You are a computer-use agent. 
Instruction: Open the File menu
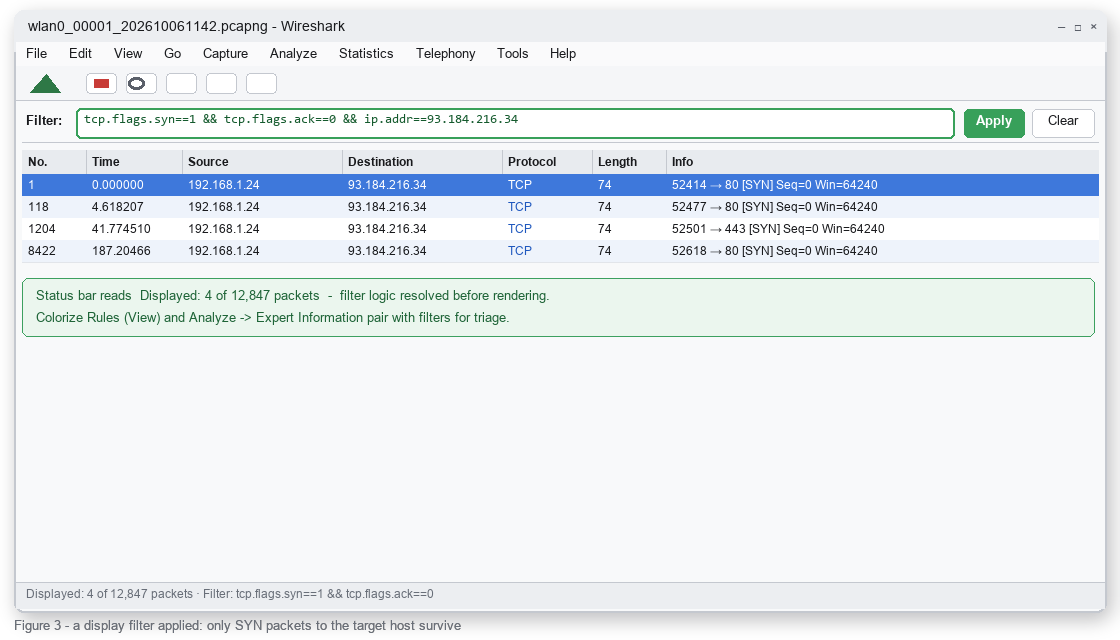36,54
